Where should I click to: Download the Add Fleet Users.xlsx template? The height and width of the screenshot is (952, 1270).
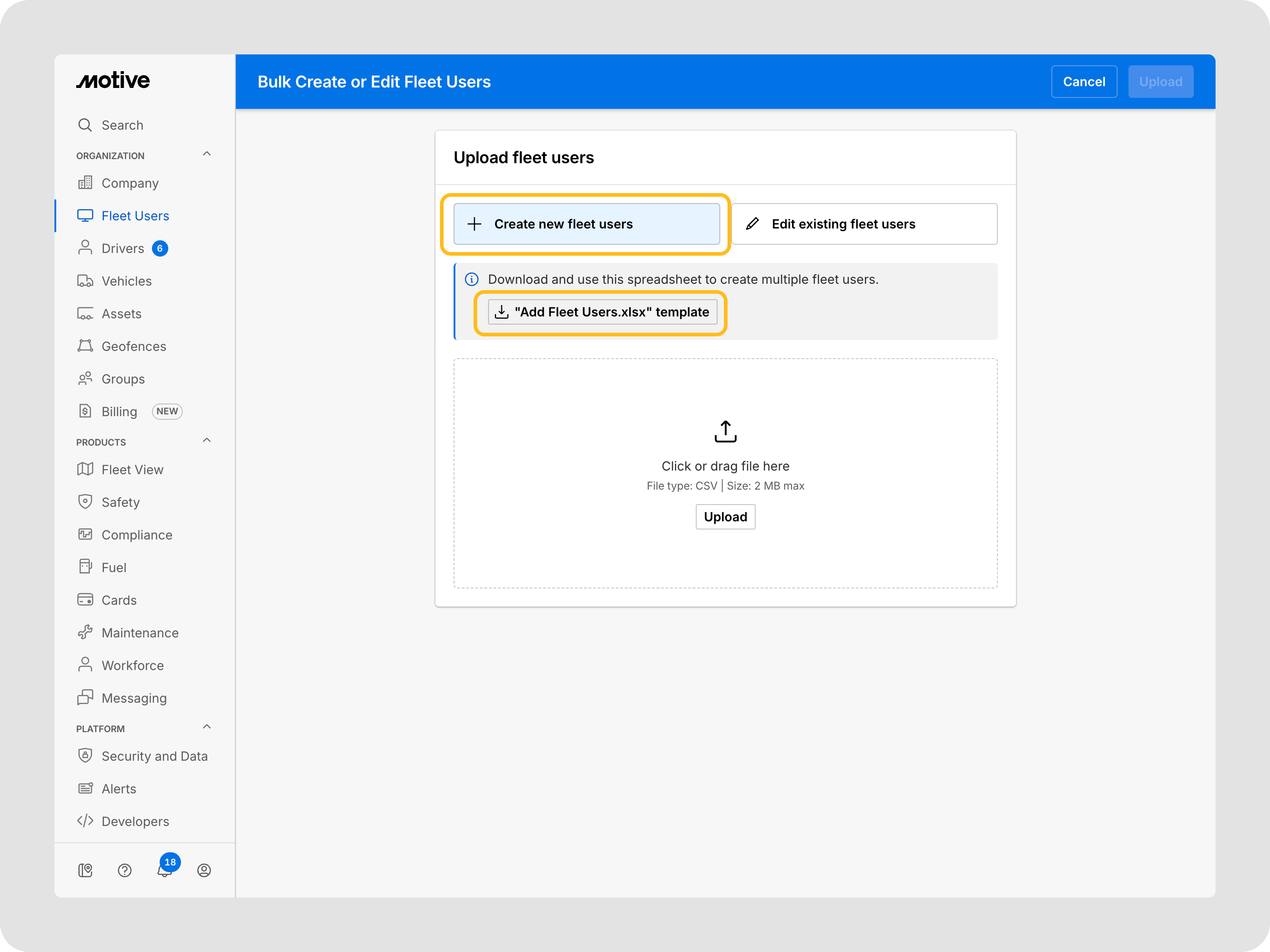[x=602, y=312]
